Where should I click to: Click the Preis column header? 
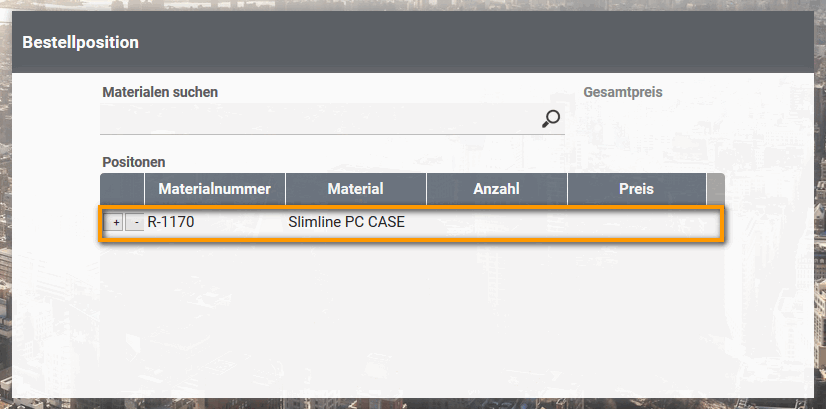tap(636, 188)
